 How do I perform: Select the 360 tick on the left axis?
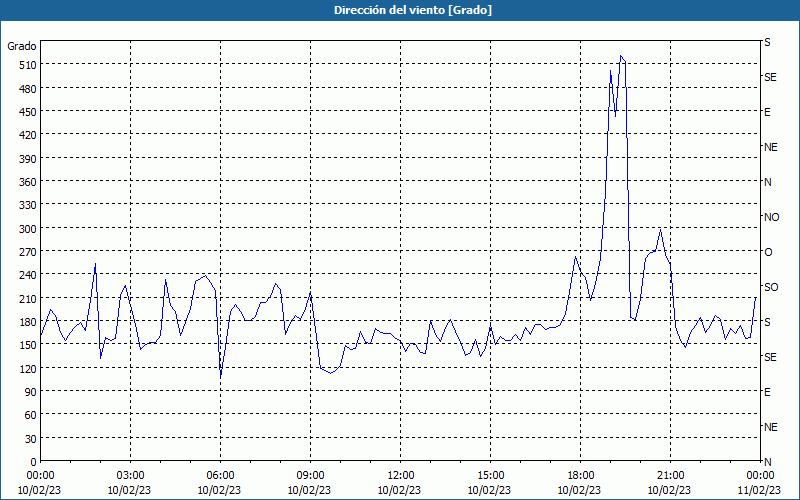pyautogui.click(x=28, y=182)
